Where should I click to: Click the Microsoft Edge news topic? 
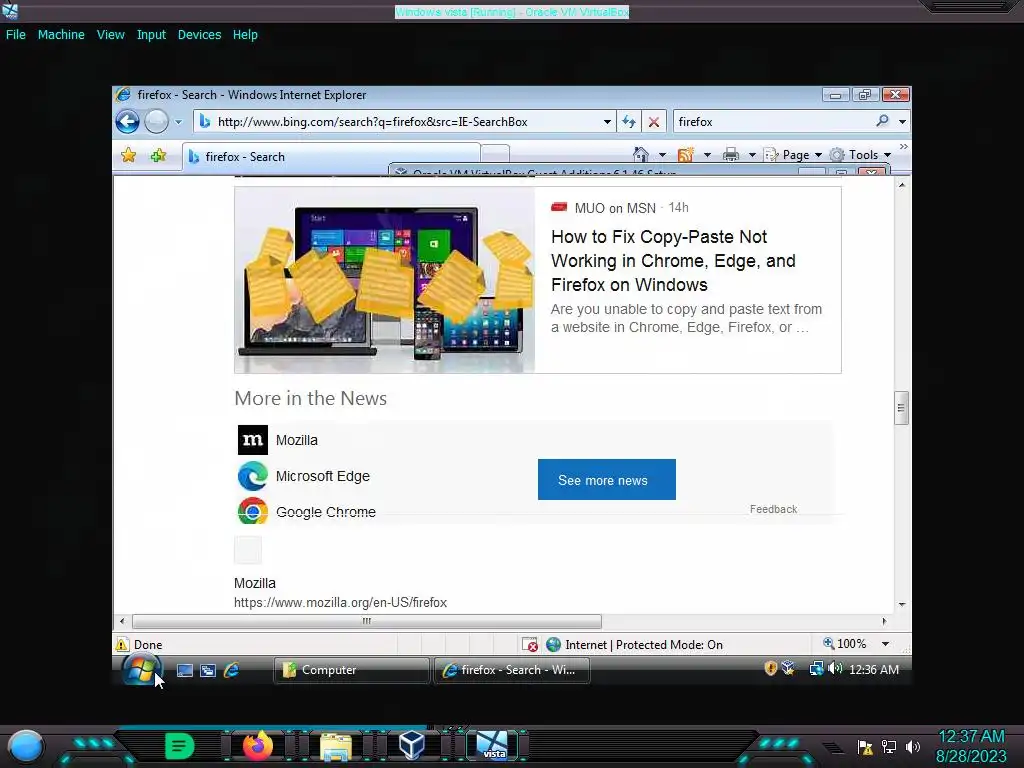tap(304, 476)
